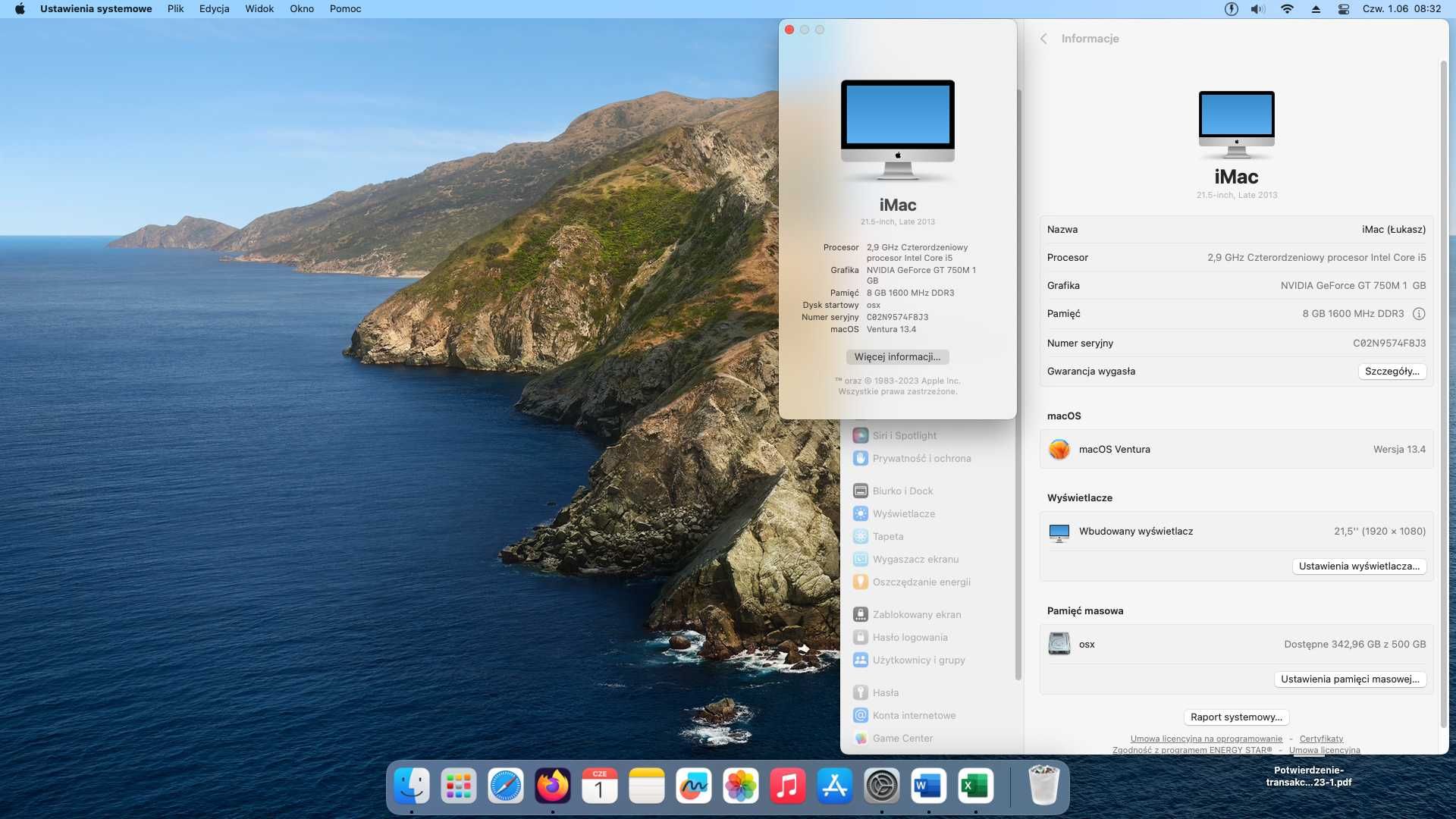
Task: Click the Więcej informacji... button
Action: pyautogui.click(x=897, y=357)
